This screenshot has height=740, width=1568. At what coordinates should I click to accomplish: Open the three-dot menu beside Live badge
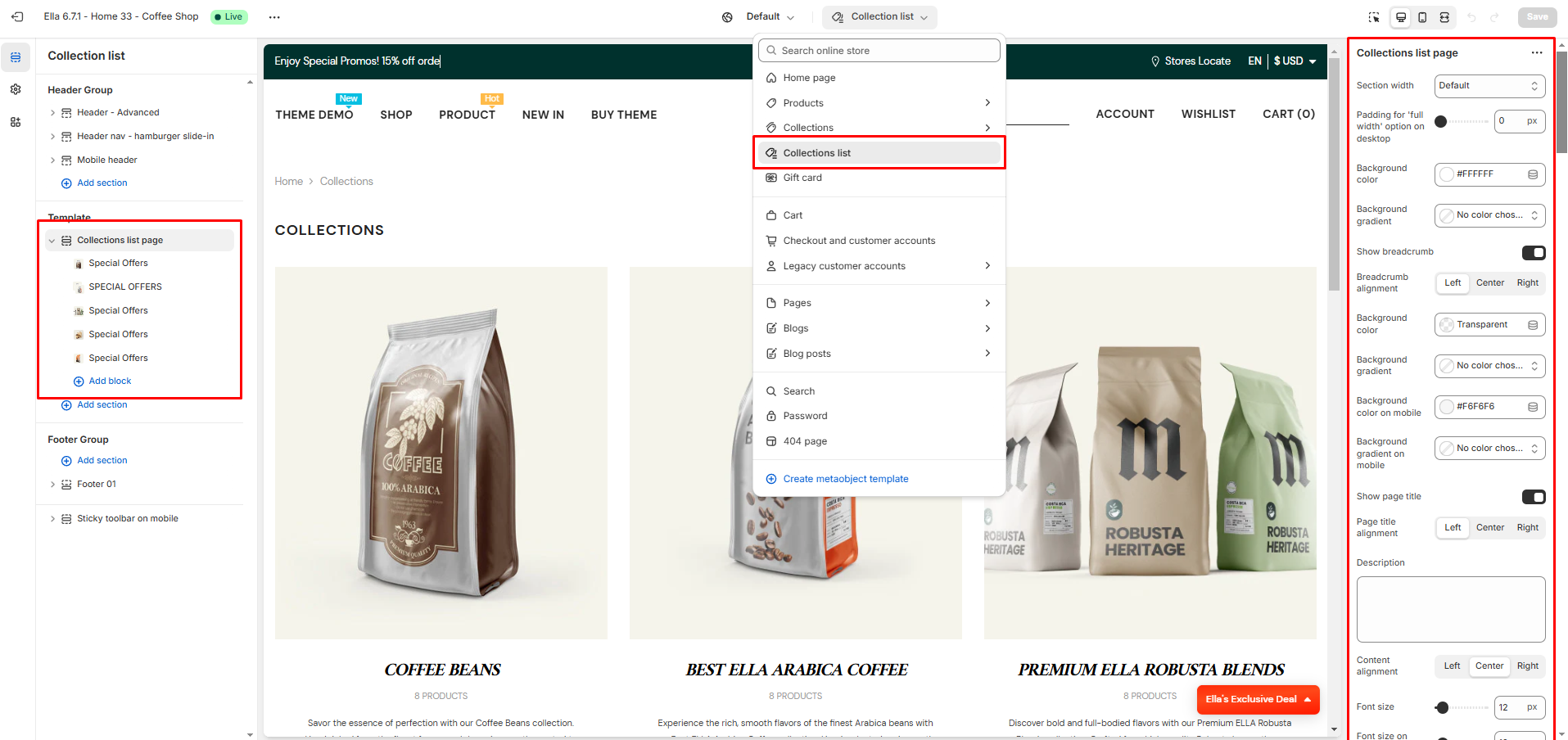(x=274, y=17)
